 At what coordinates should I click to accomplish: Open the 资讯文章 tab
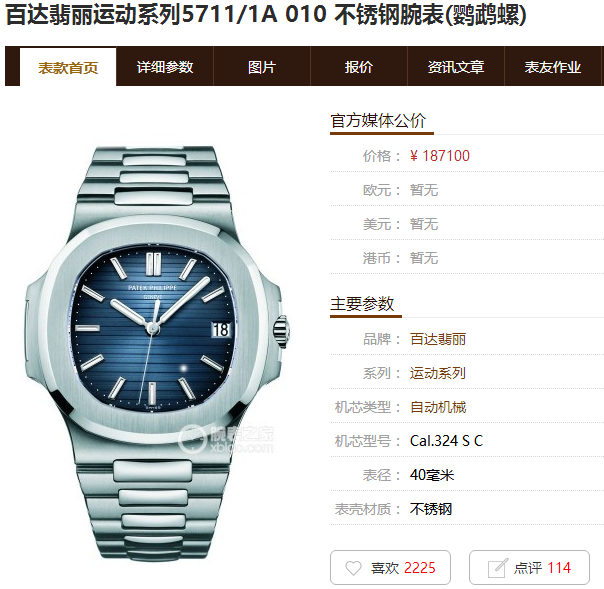(456, 67)
